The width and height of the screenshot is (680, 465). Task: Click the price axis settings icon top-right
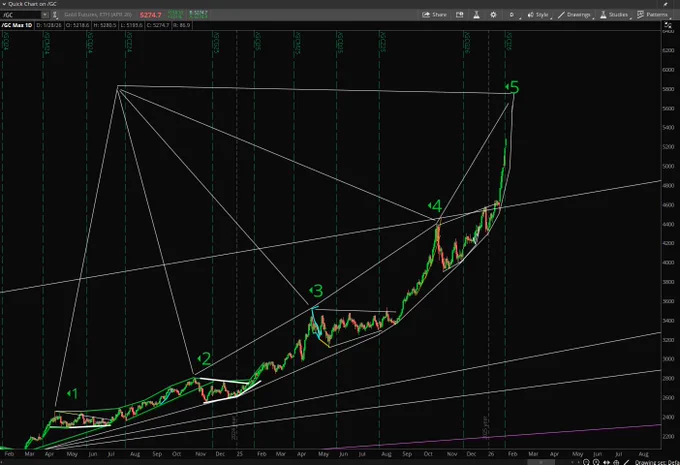668,25
